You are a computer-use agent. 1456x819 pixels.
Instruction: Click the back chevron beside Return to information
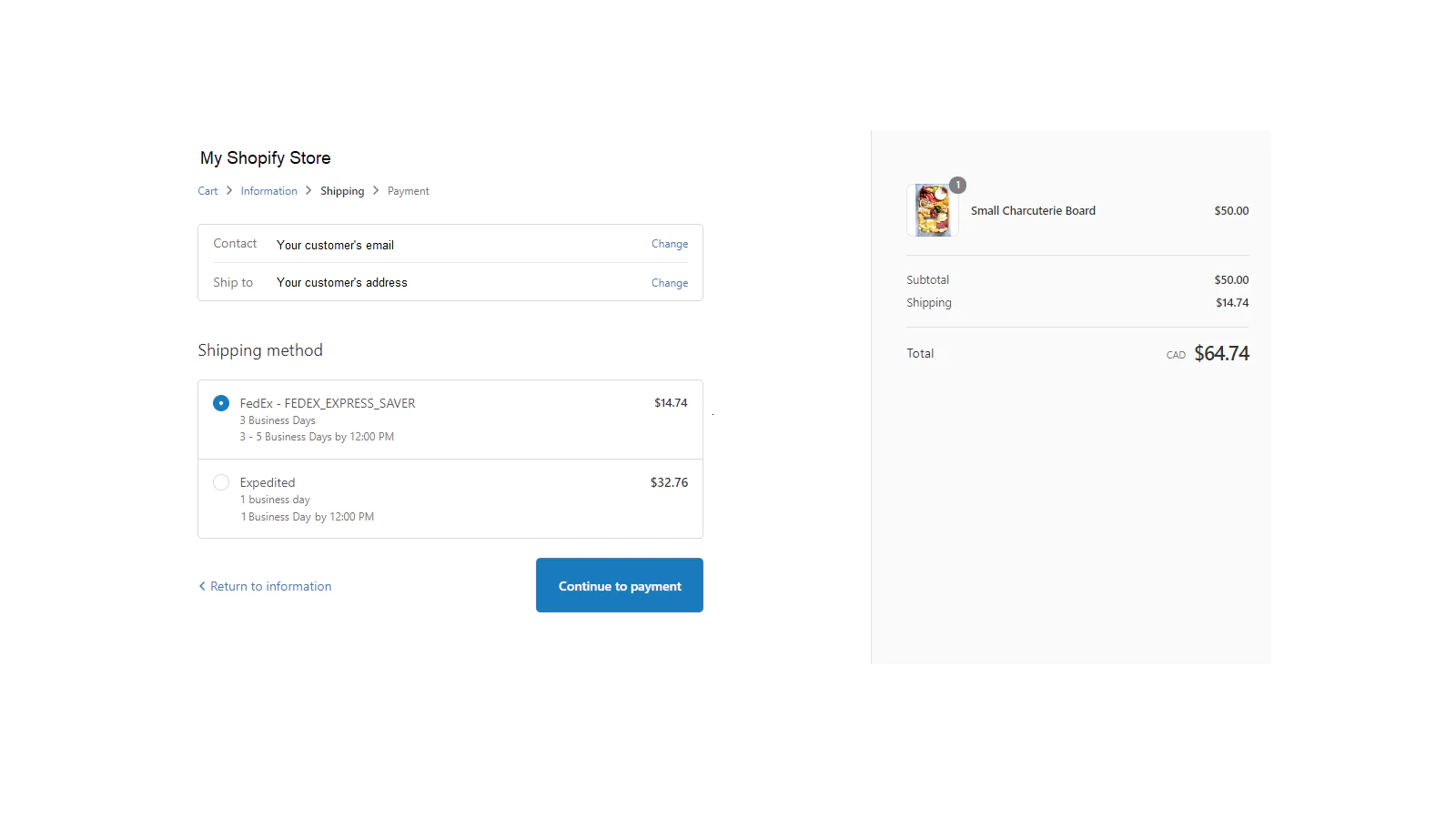pyautogui.click(x=202, y=586)
